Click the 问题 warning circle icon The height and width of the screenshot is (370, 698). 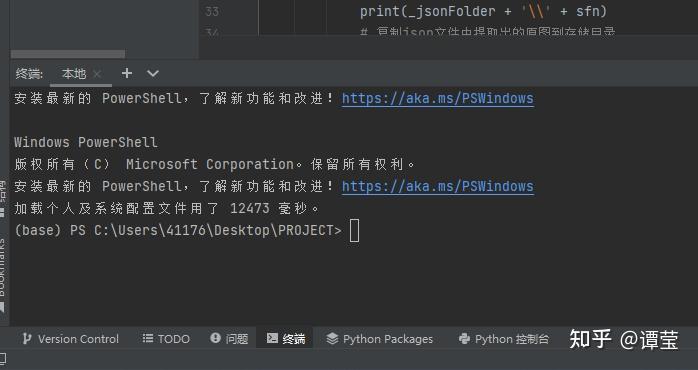tap(215, 338)
